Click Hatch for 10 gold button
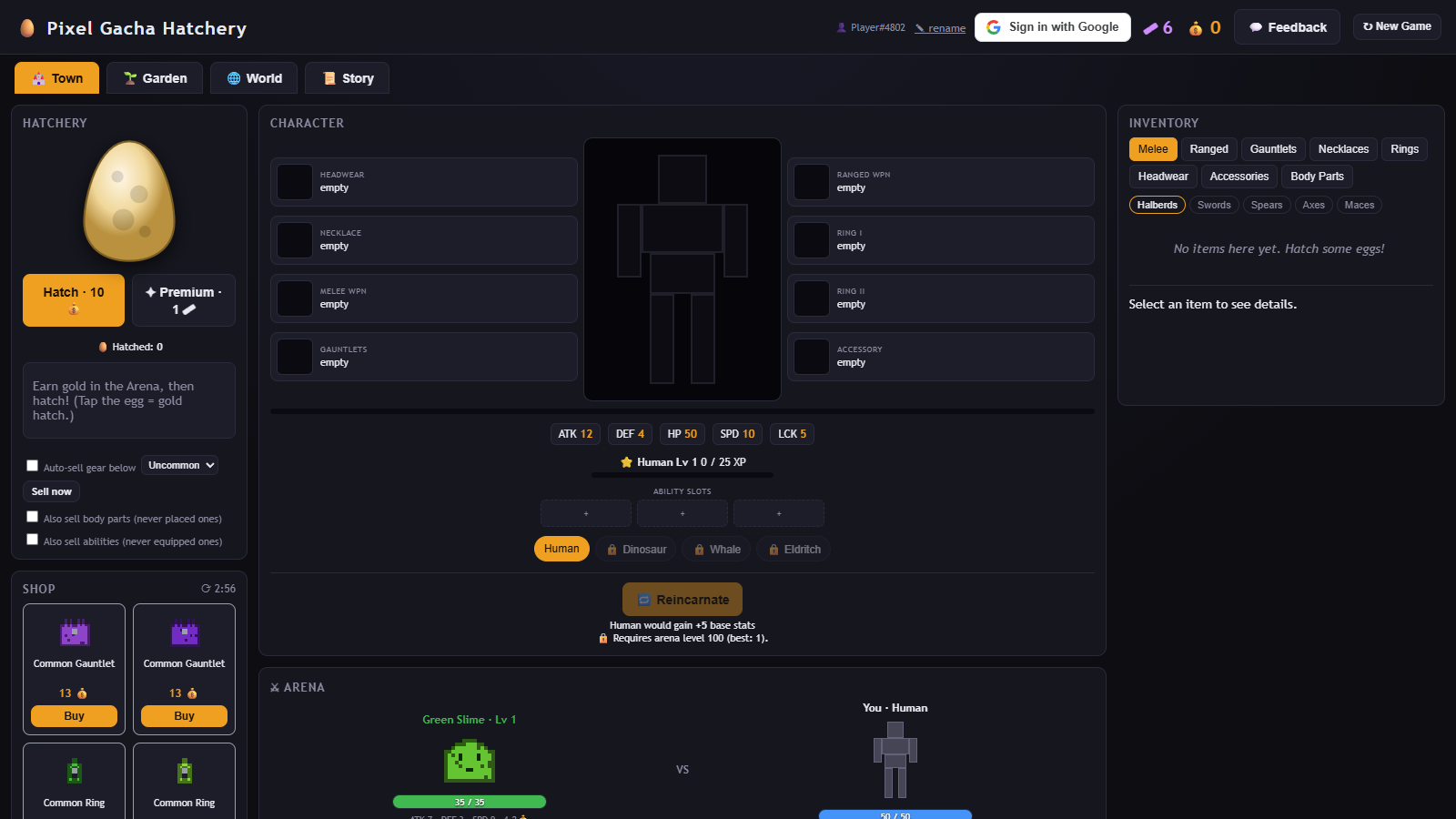 74,300
